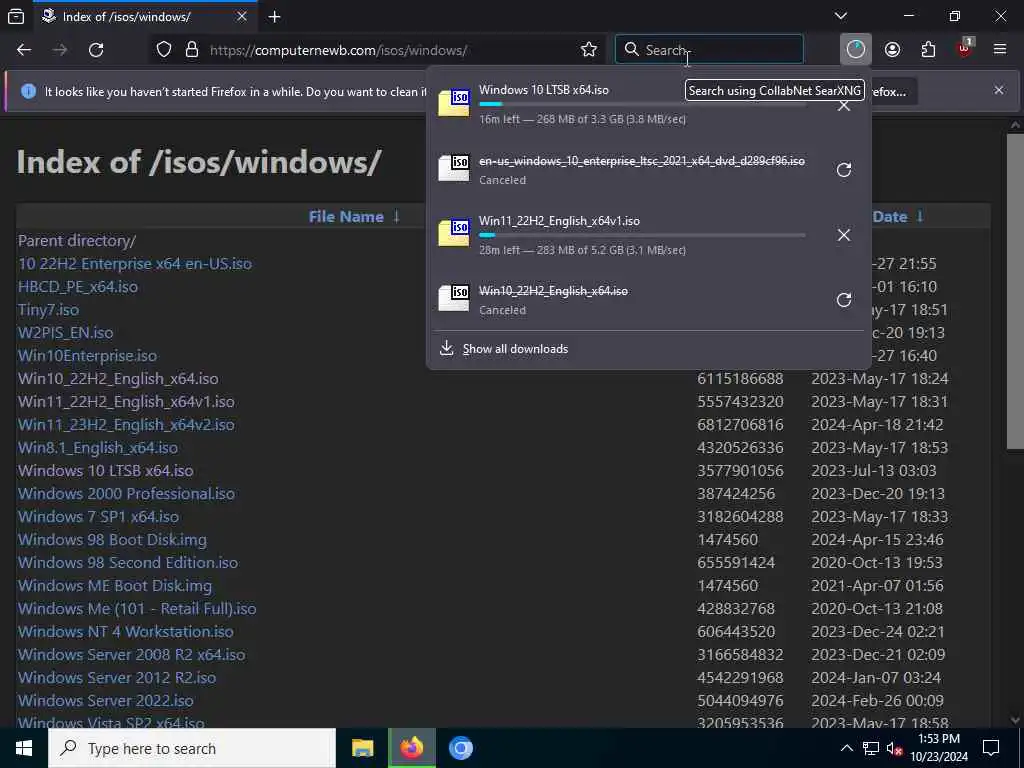
Task: Open the Windows 98 Second Edition.iso link
Action: [x=128, y=562]
